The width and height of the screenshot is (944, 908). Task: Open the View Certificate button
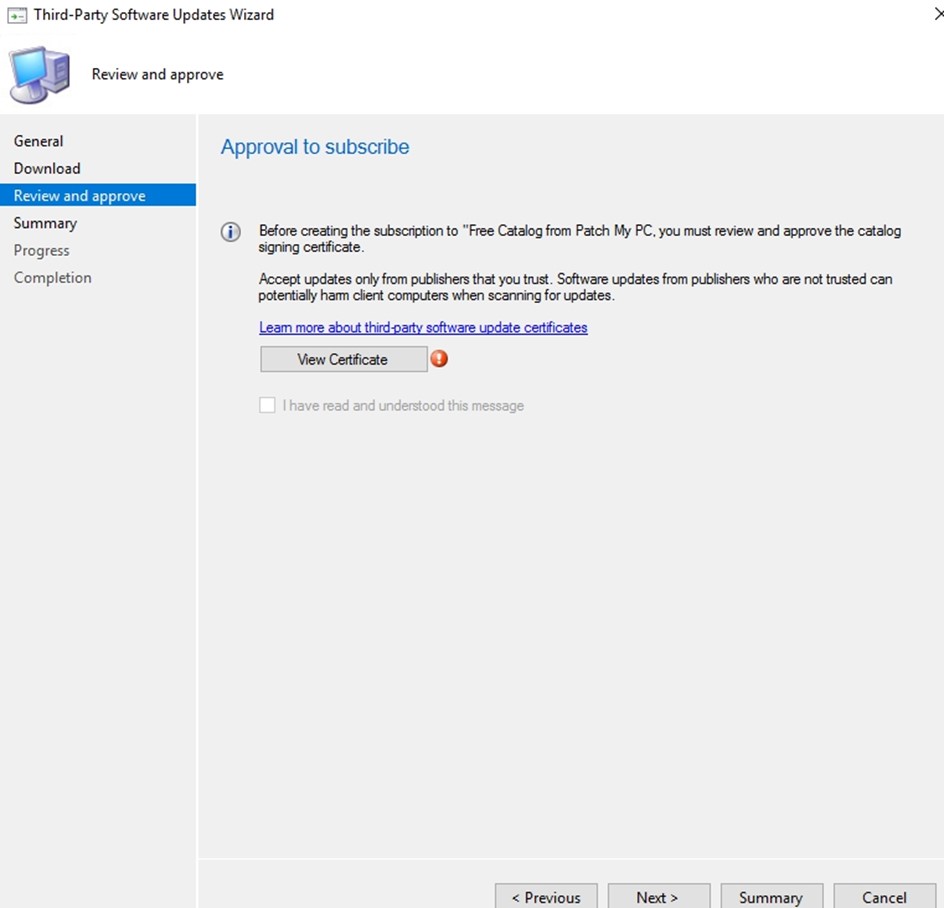tap(344, 359)
